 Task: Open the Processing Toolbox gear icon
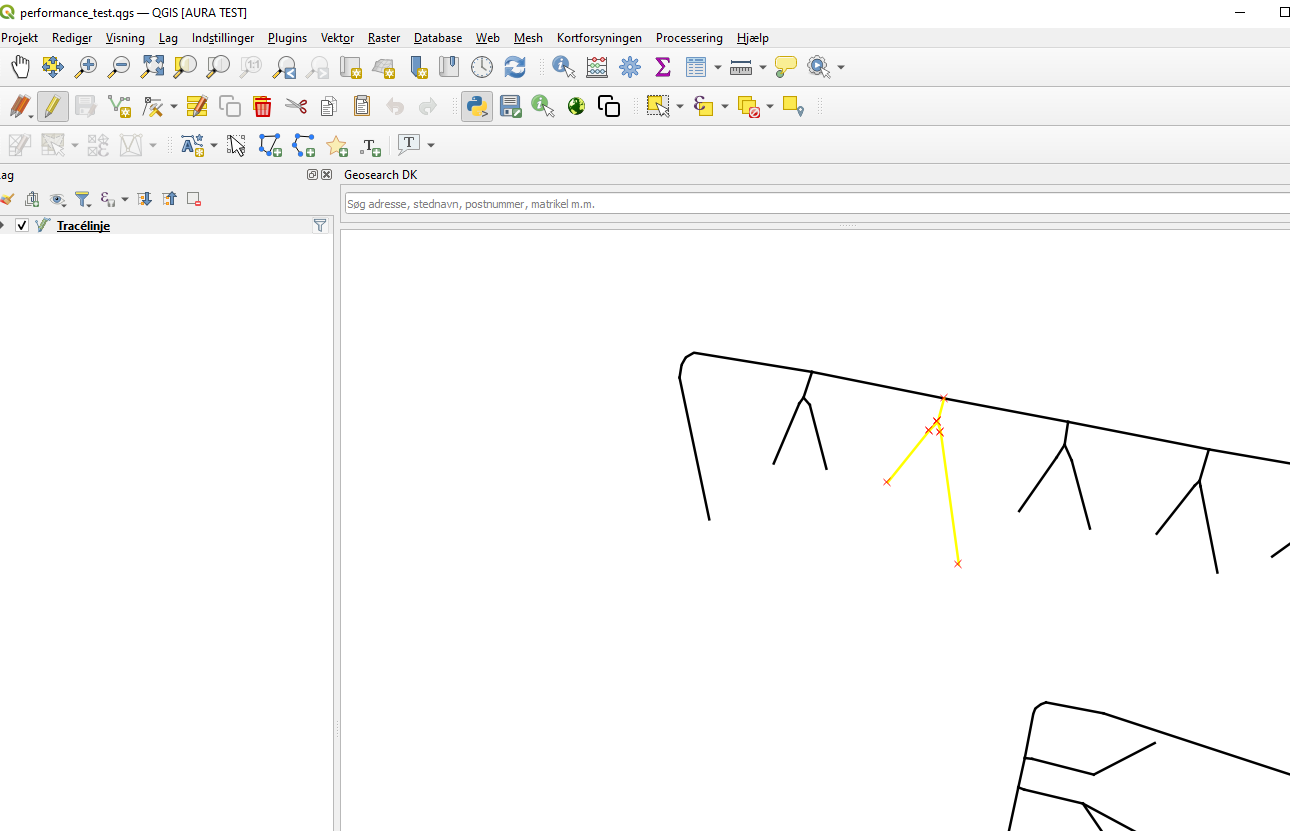click(x=630, y=67)
